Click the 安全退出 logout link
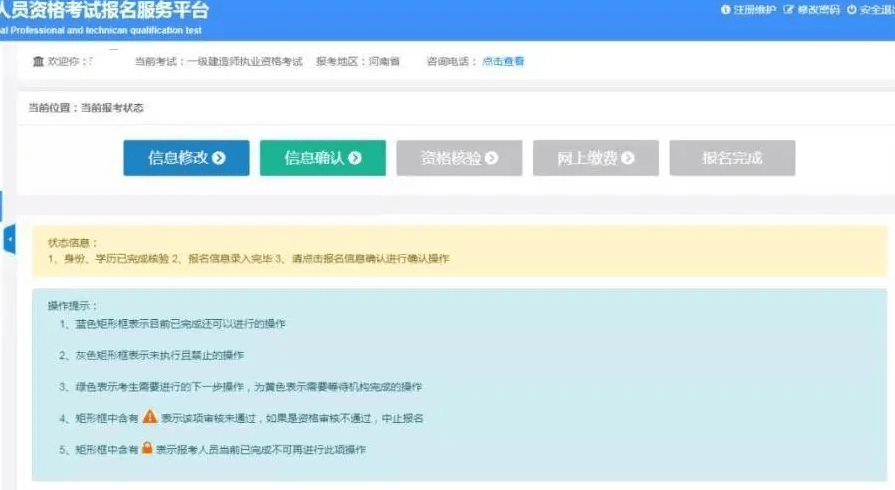Viewport: 895px width, 490px height. pos(877,10)
